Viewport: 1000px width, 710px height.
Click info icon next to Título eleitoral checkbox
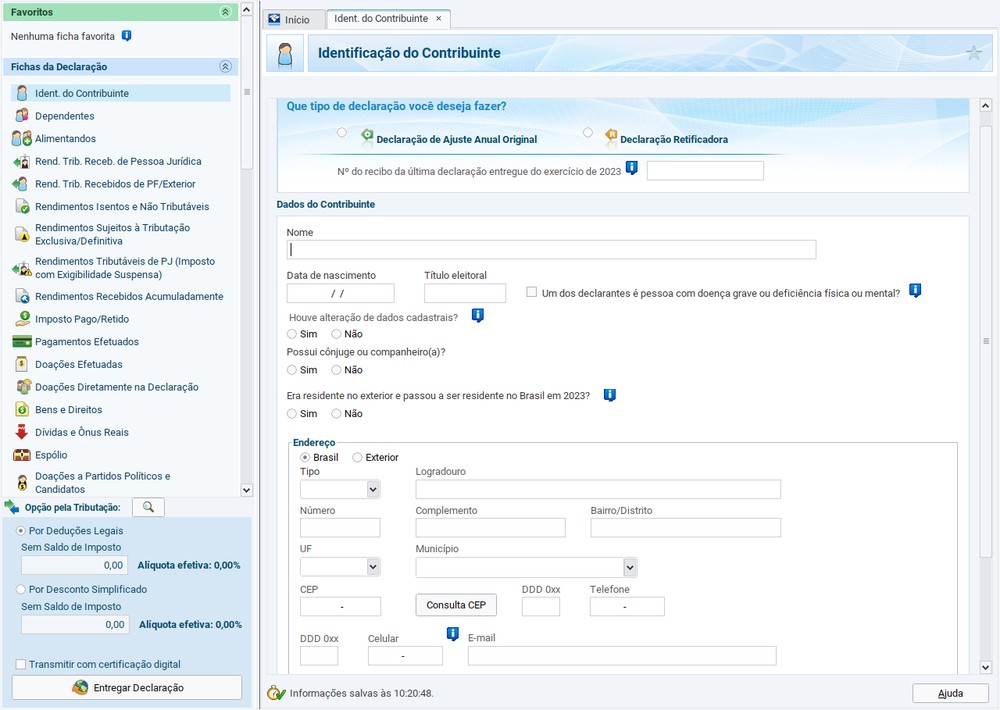pyautogui.click(x=914, y=291)
